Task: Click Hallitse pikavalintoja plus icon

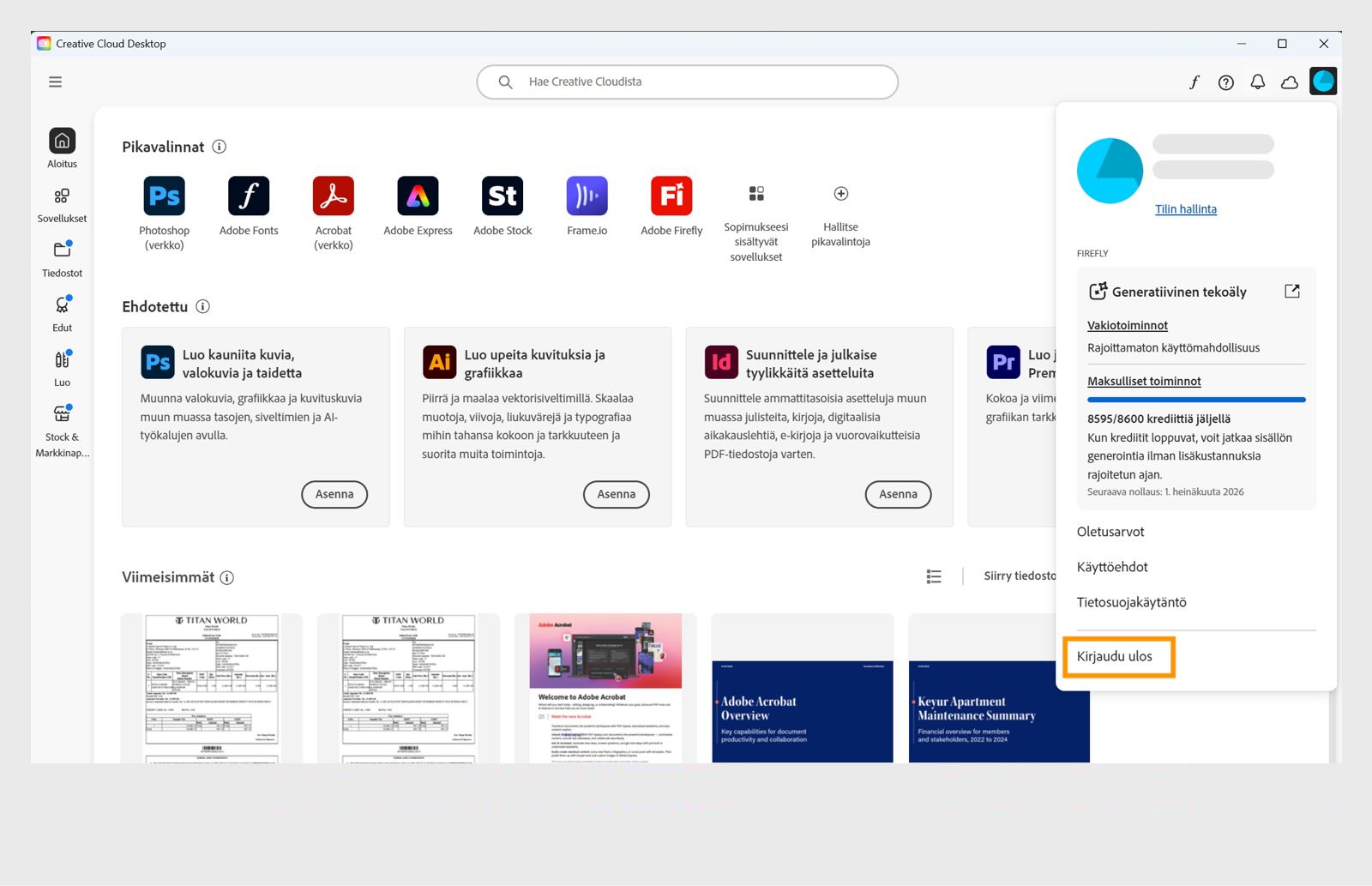Action: (841, 194)
